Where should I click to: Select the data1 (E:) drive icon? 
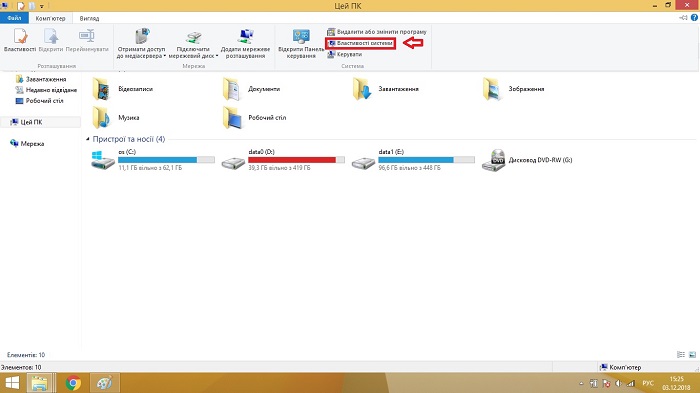click(x=363, y=163)
